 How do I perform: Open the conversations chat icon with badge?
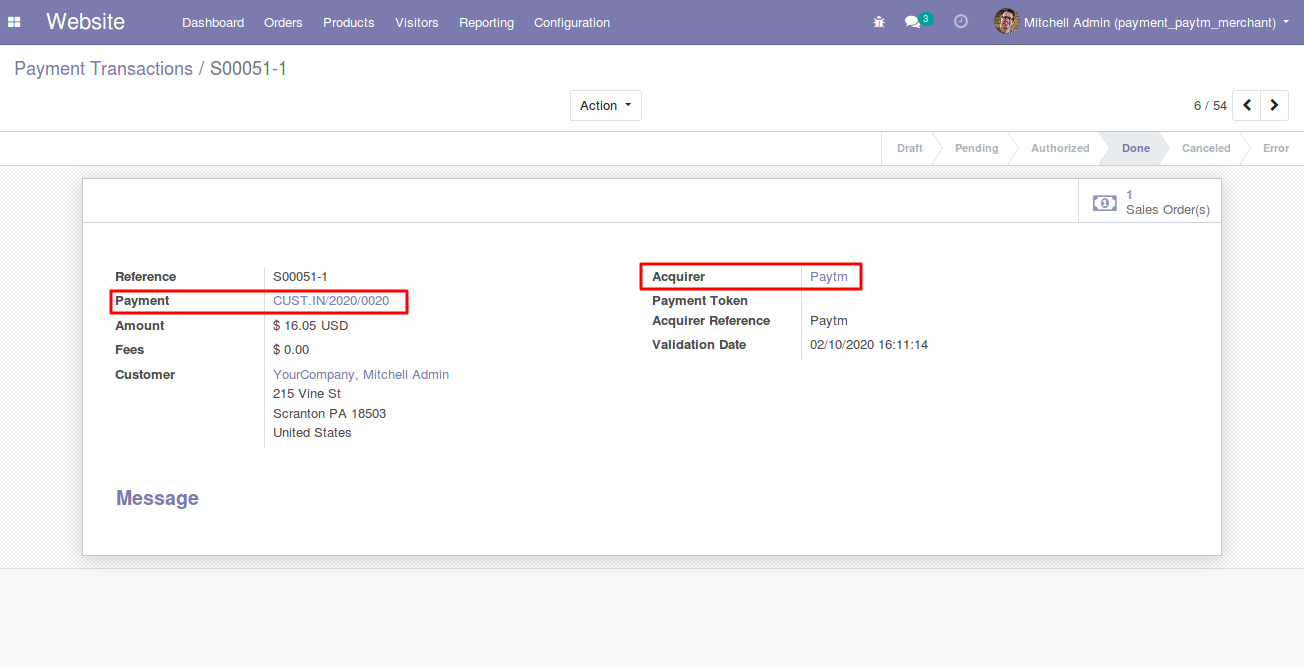(x=918, y=21)
